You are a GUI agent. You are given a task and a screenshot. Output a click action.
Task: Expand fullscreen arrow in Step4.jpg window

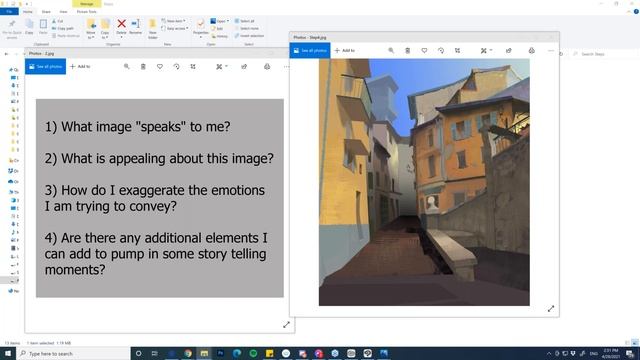551,309
